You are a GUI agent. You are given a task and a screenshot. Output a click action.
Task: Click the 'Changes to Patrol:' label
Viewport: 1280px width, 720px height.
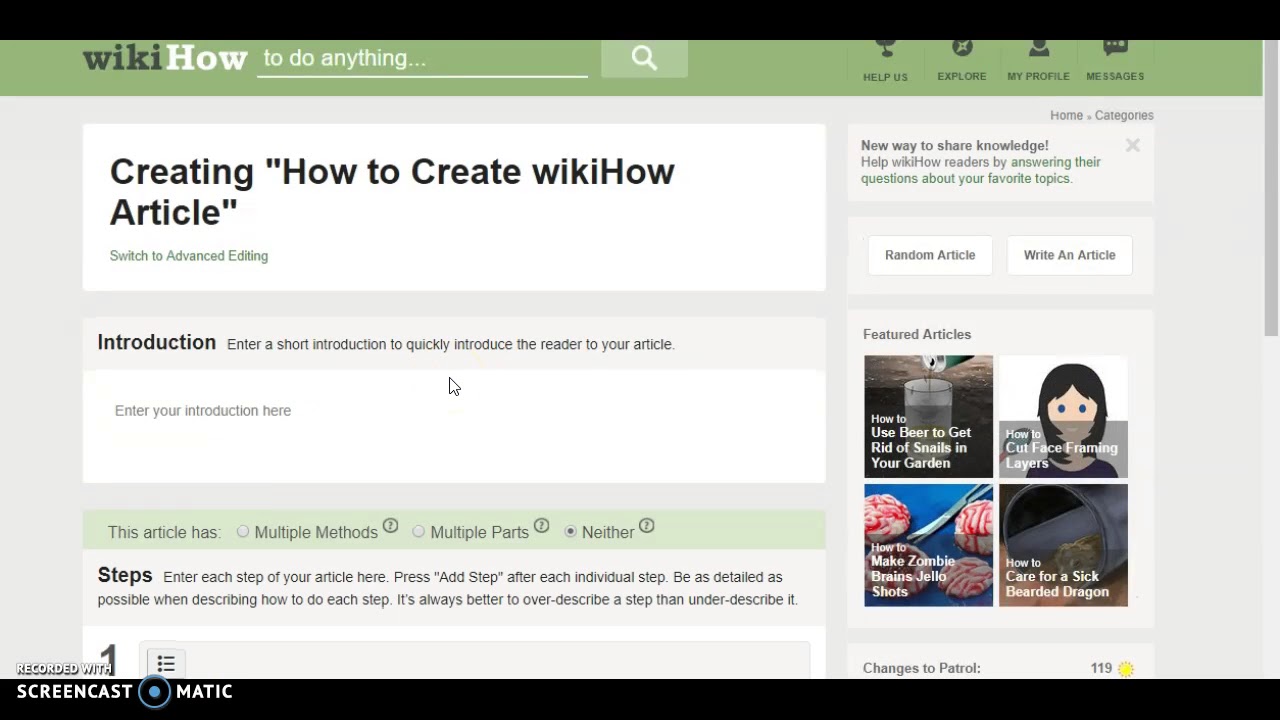point(922,668)
